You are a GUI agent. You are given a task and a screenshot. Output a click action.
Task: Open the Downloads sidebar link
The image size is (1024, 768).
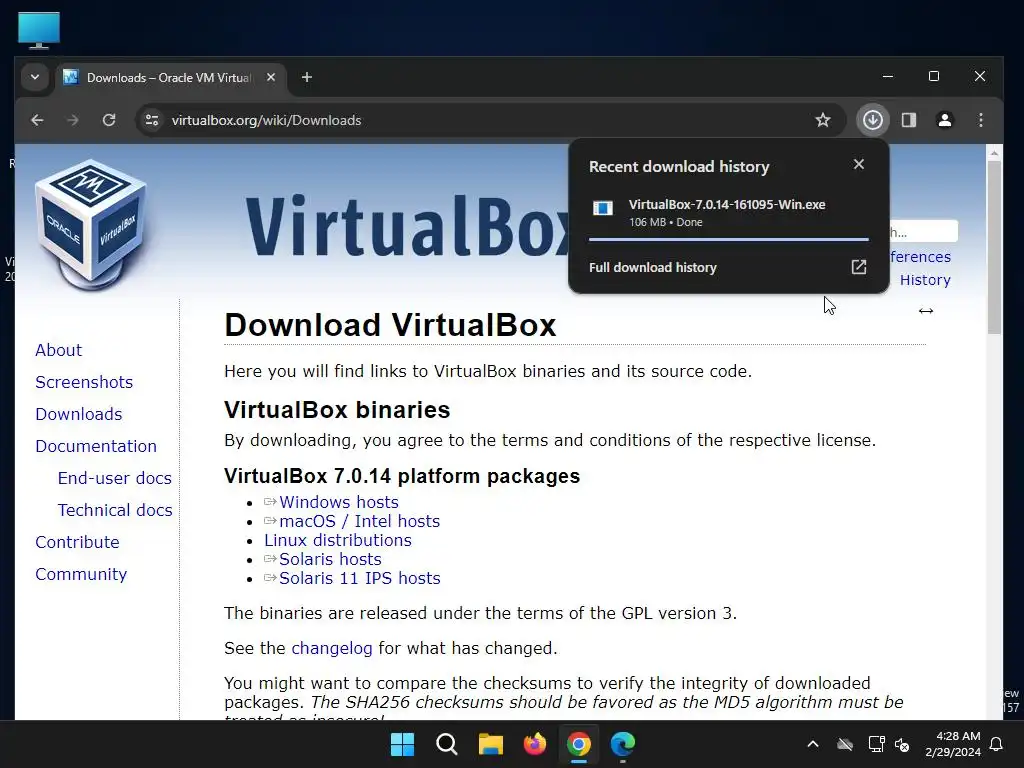79,414
